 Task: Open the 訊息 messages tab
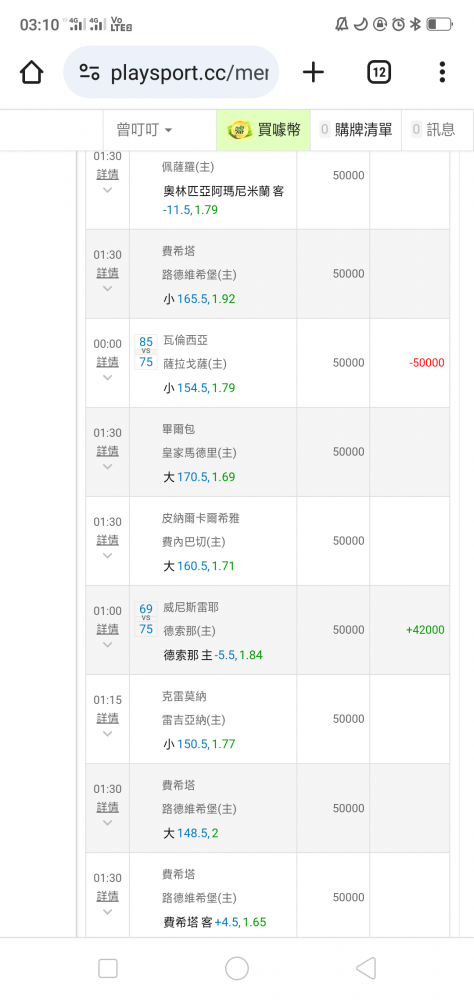pyautogui.click(x=434, y=130)
